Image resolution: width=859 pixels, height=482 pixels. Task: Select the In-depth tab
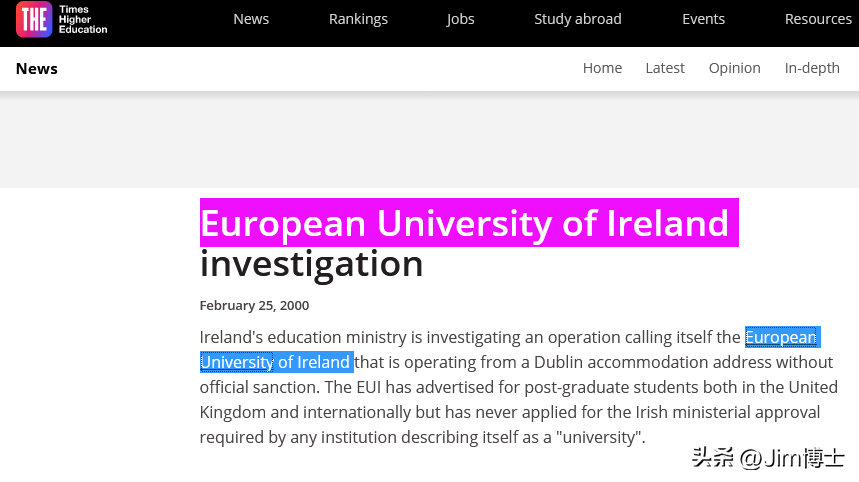(x=812, y=68)
